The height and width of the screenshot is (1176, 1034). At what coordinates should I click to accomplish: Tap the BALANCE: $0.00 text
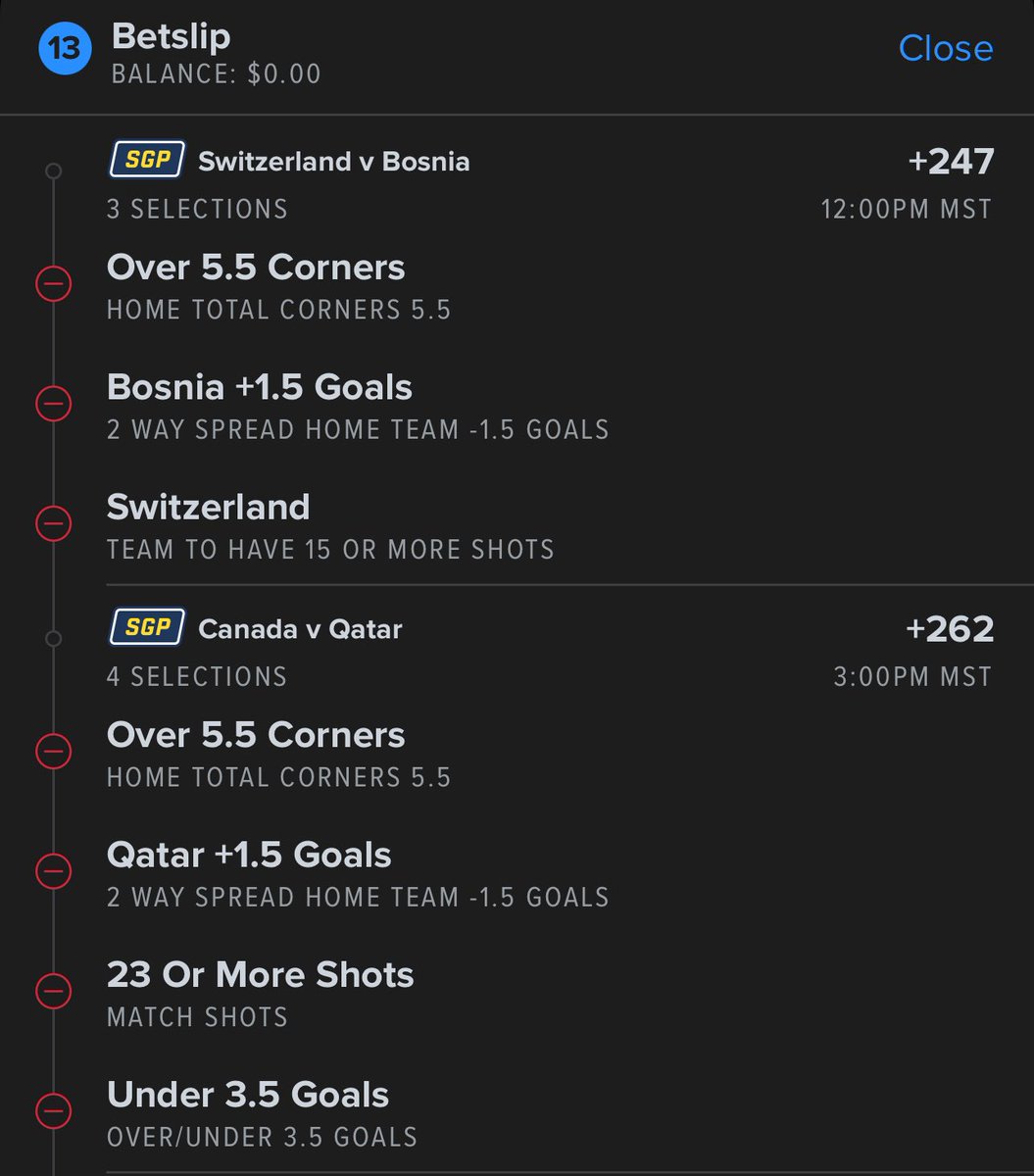click(217, 74)
